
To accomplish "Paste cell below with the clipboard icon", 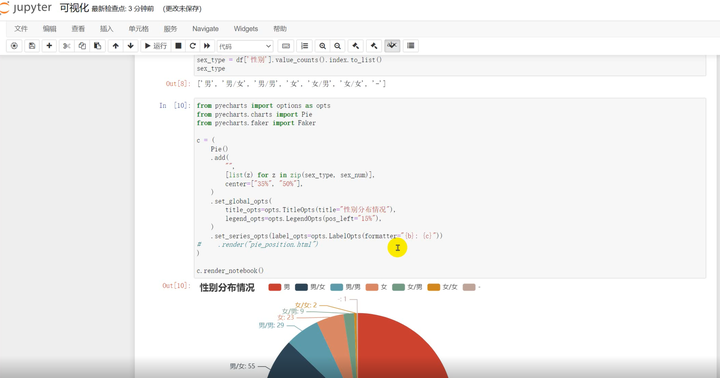I will pyautogui.click(x=97, y=46).
